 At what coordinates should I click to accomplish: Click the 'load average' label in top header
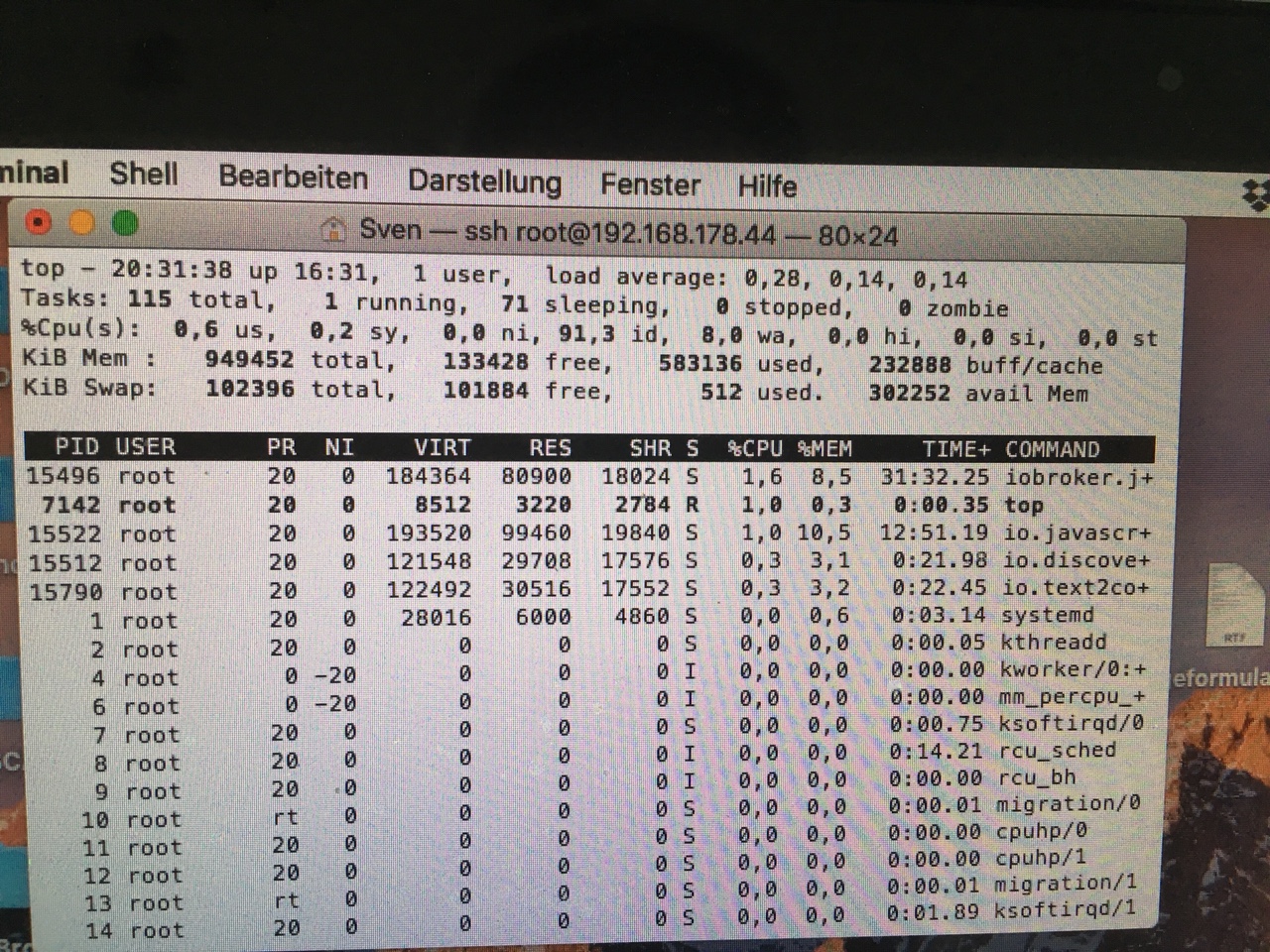636,277
